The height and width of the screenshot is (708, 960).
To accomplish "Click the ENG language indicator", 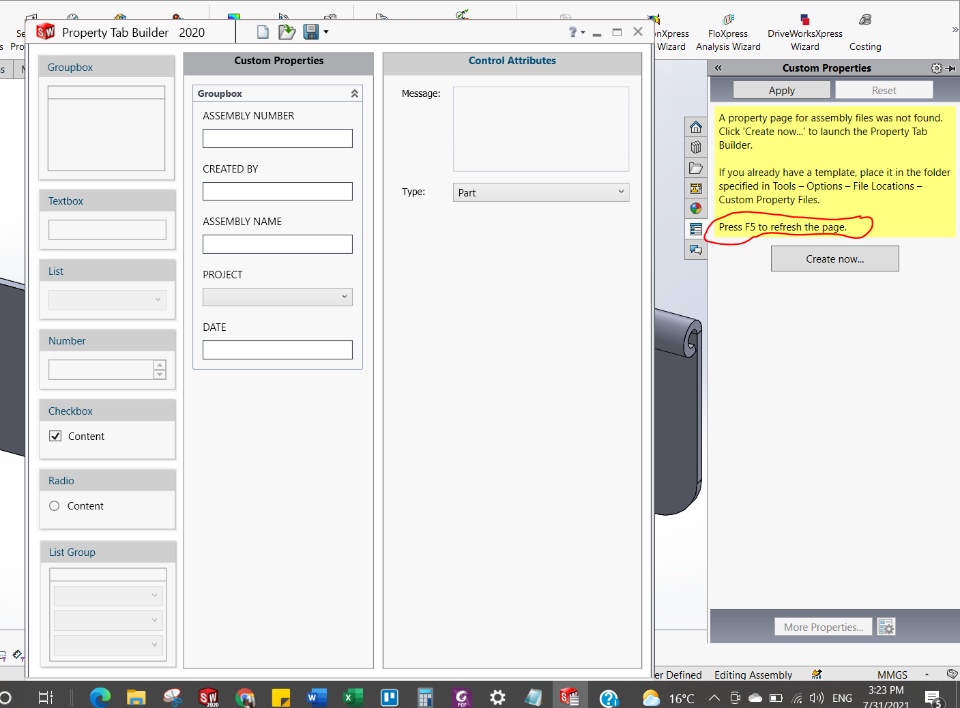I will tap(842, 698).
